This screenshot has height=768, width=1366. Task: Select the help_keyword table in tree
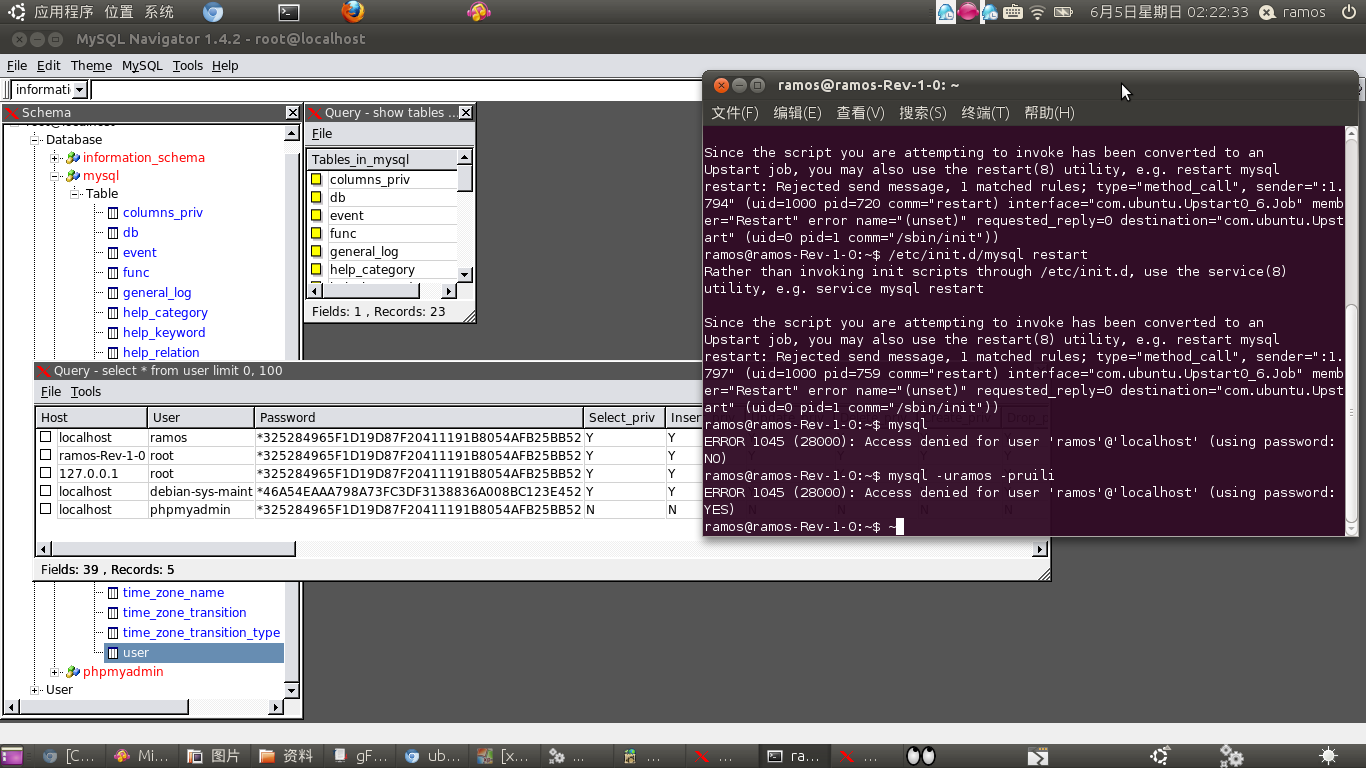coord(164,333)
